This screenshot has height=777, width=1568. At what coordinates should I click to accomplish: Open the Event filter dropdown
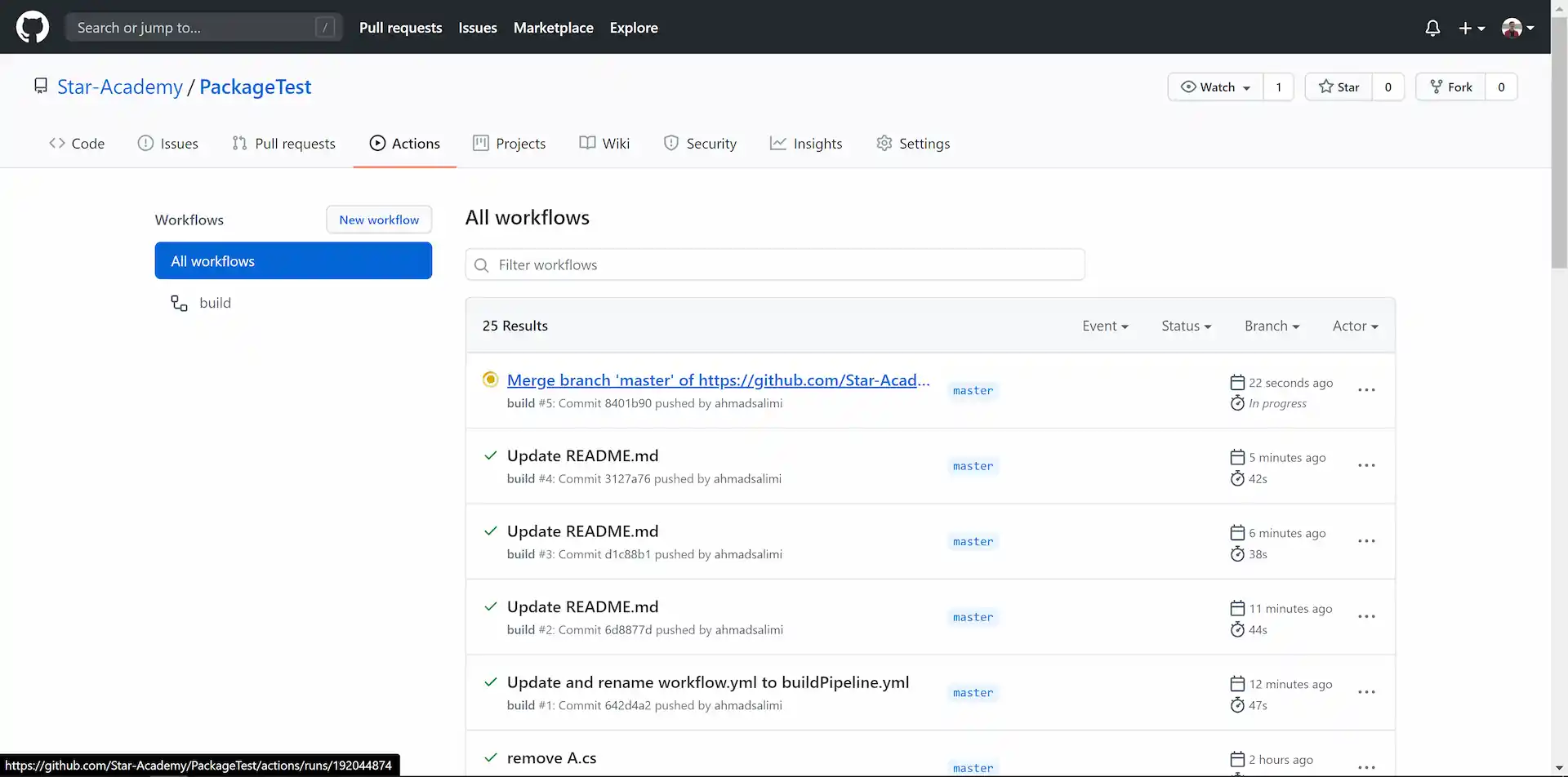(1105, 326)
